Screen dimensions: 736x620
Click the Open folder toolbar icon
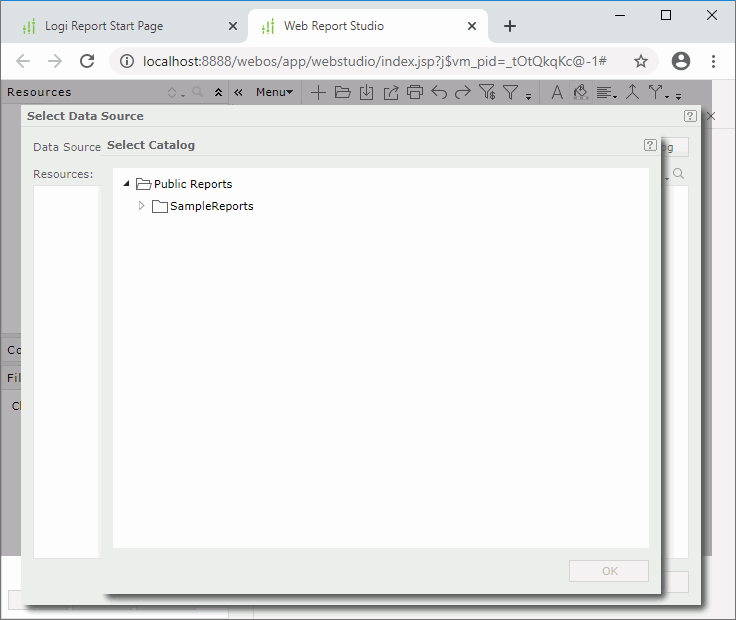coord(342,93)
